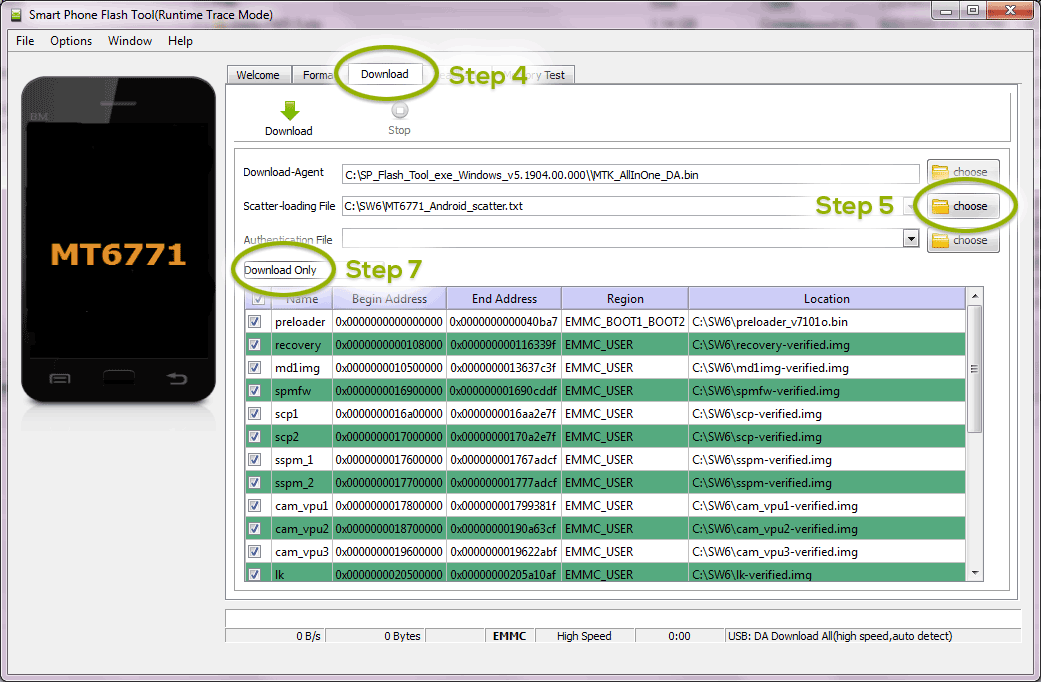The height and width of the screenshot is (682, 1041).
Task: Click the EMMC status bar entry
Action: coord(510,636)
